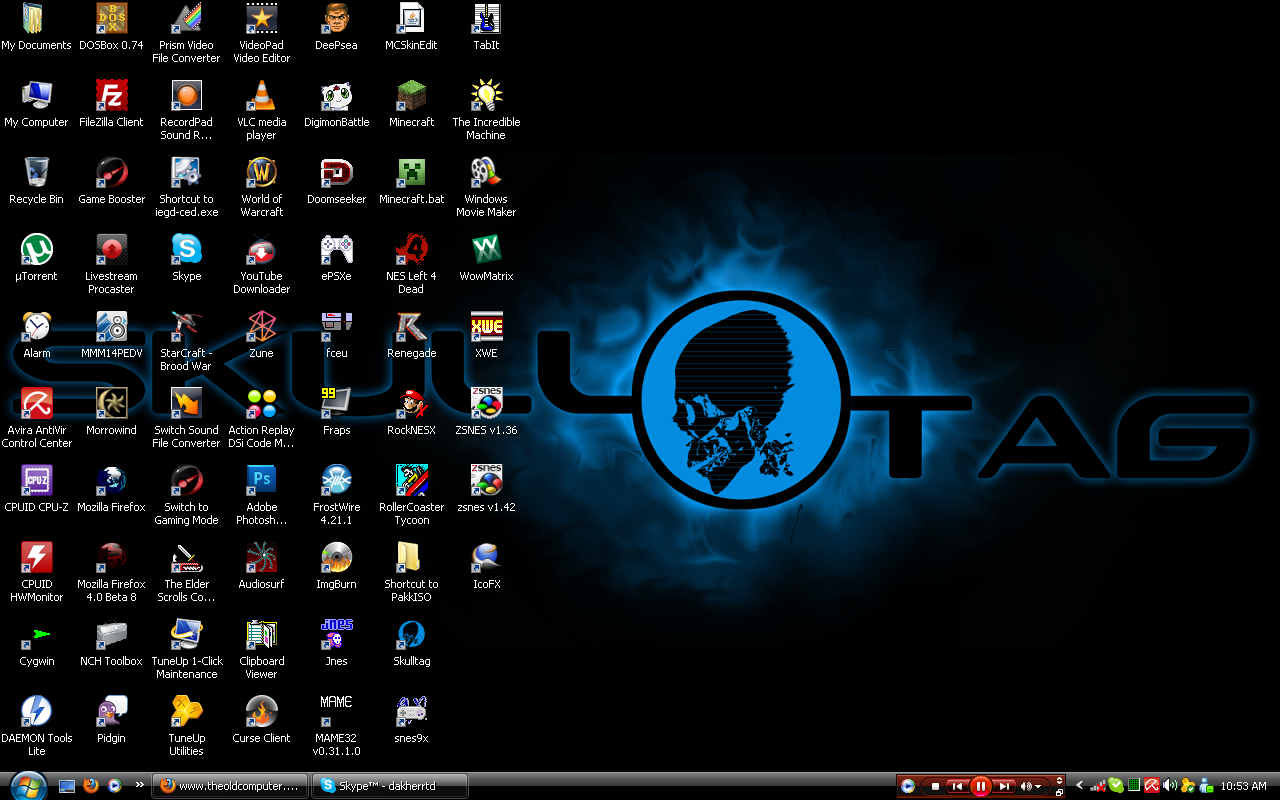Click the Avira AntiVir tray icon
This screenshot has width=1280, height=800.
tap(1151, 786)
